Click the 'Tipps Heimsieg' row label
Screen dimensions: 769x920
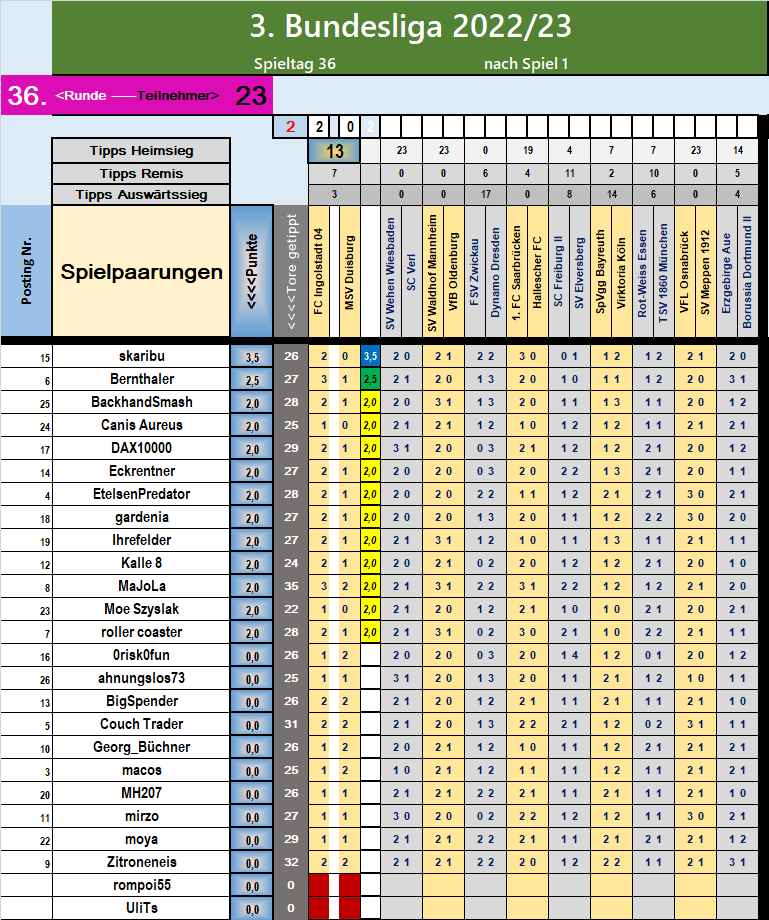point(141,151)
